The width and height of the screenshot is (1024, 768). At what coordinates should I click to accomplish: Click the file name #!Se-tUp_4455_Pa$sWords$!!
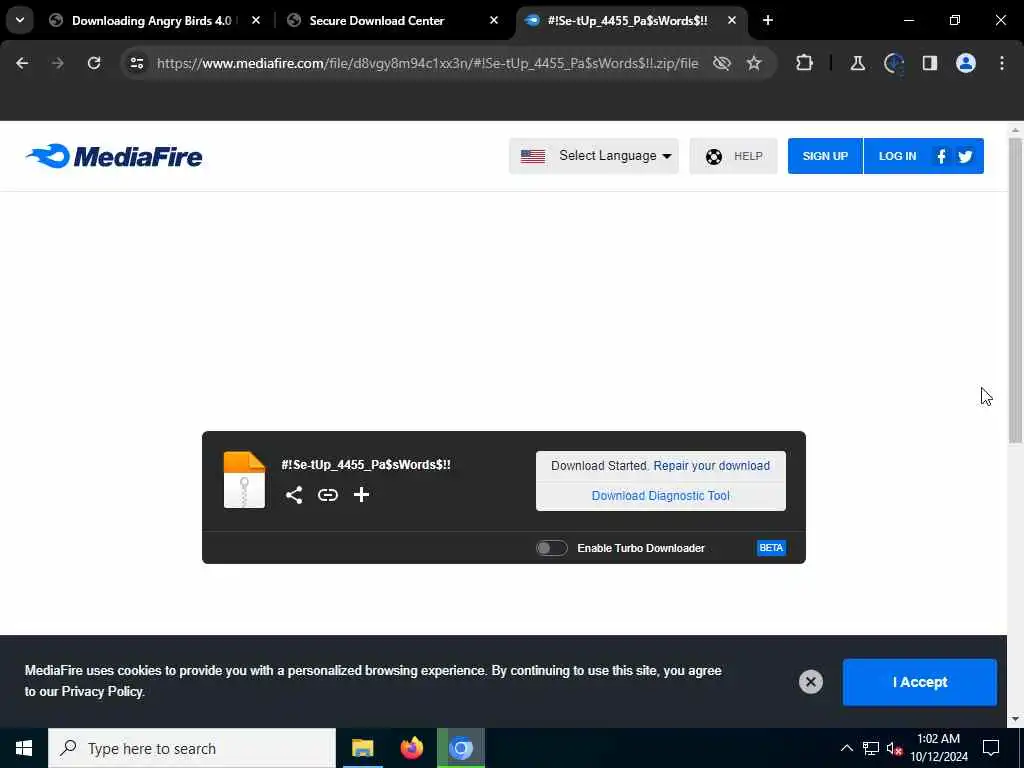pos(366,464)
